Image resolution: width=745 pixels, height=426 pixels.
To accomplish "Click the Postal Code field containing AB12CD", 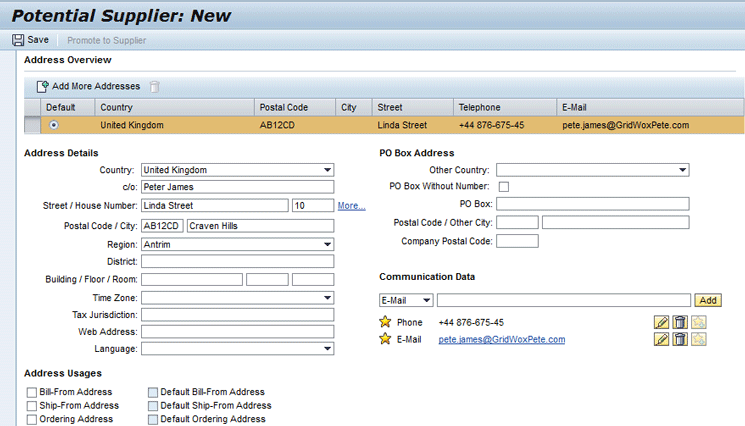I will click(x=162, y=226).
